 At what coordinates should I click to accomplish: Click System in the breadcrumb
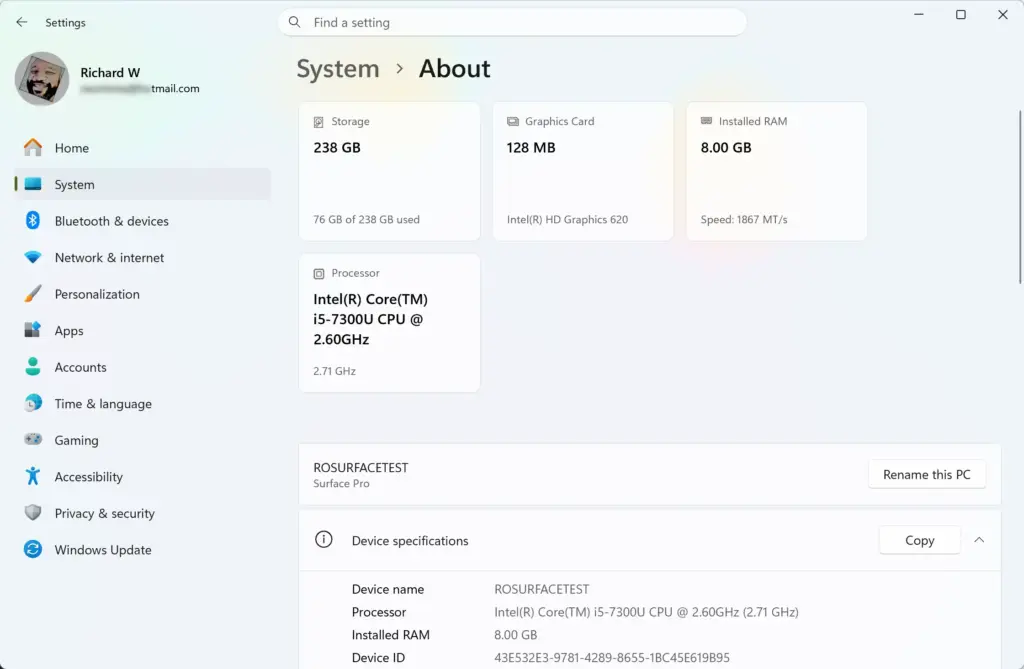tap(338, 69)
